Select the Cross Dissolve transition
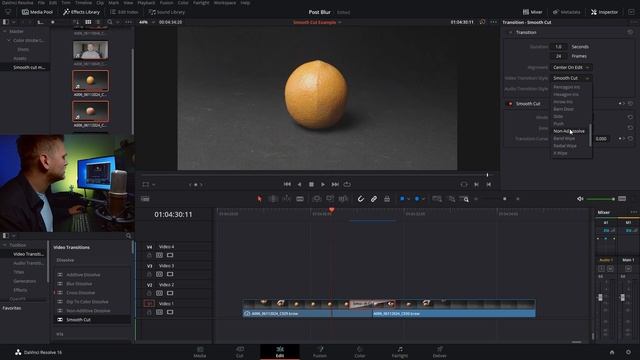The image size is (640, 360). coord(92,293)
